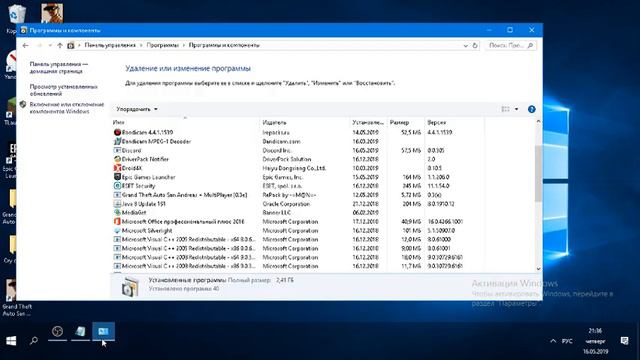This screenshot has height=360, width=640.
Task: Open the first pinned taskbar app
Action: click(x=57, y=331)
